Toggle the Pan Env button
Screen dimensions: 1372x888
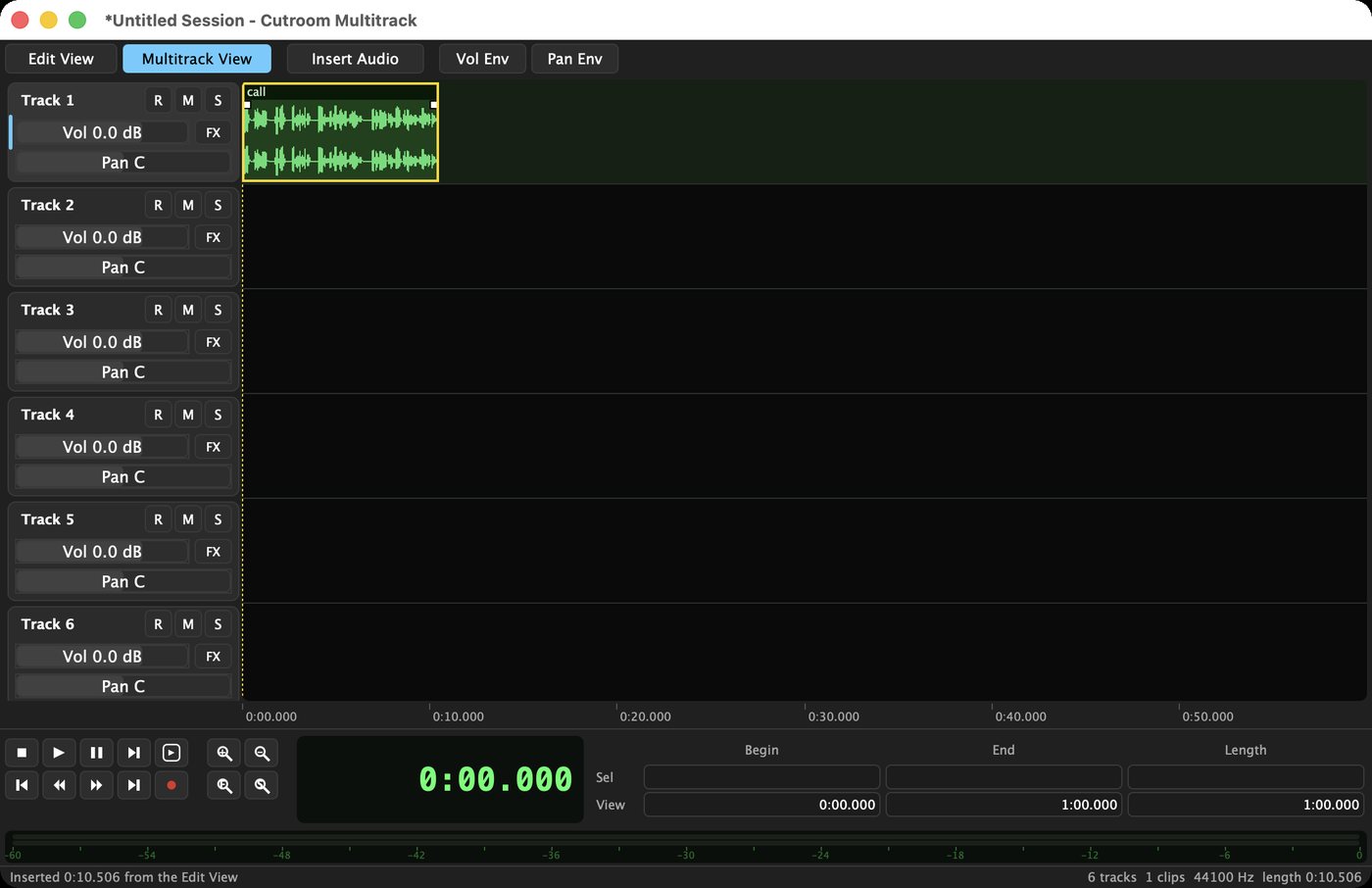coord(574,59)
